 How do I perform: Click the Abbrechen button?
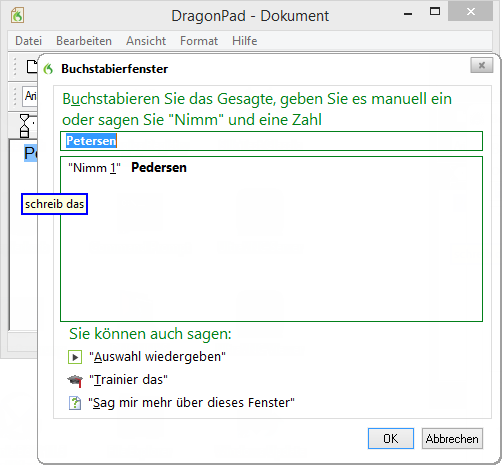452,439
